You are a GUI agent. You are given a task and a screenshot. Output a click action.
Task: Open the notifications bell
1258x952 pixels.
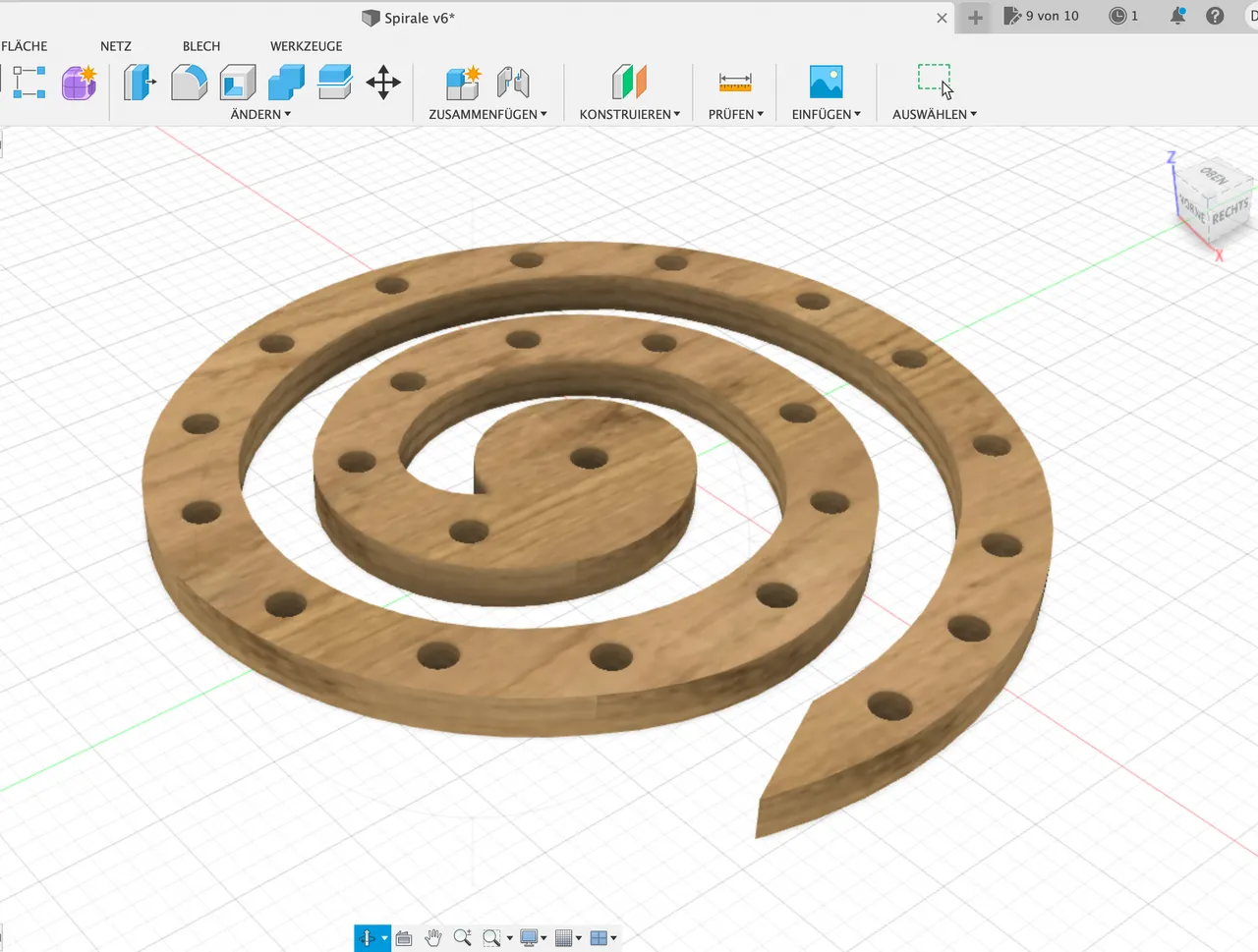click(1177, 16)
